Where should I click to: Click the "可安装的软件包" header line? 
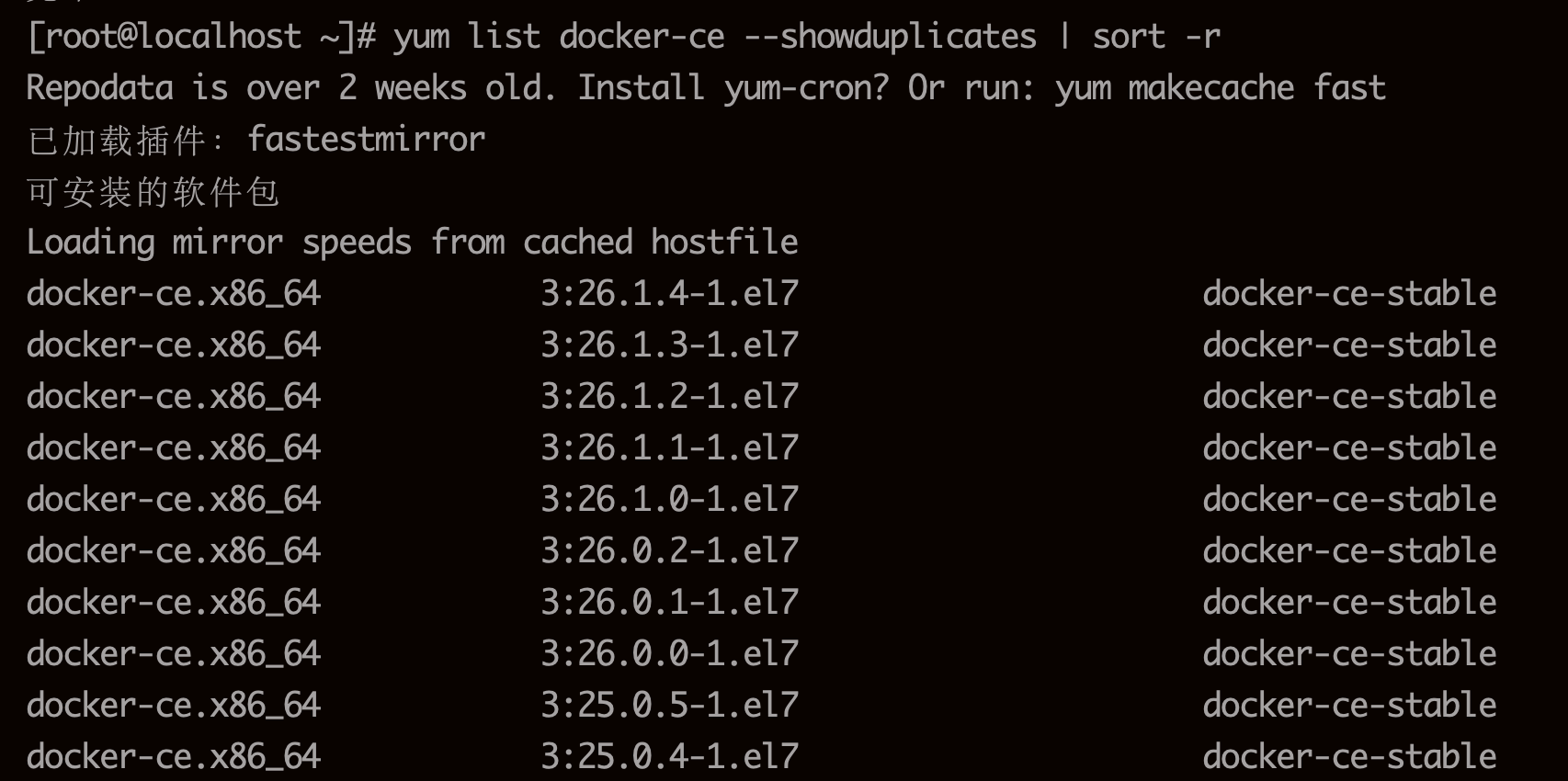click(x=153, y=192)
